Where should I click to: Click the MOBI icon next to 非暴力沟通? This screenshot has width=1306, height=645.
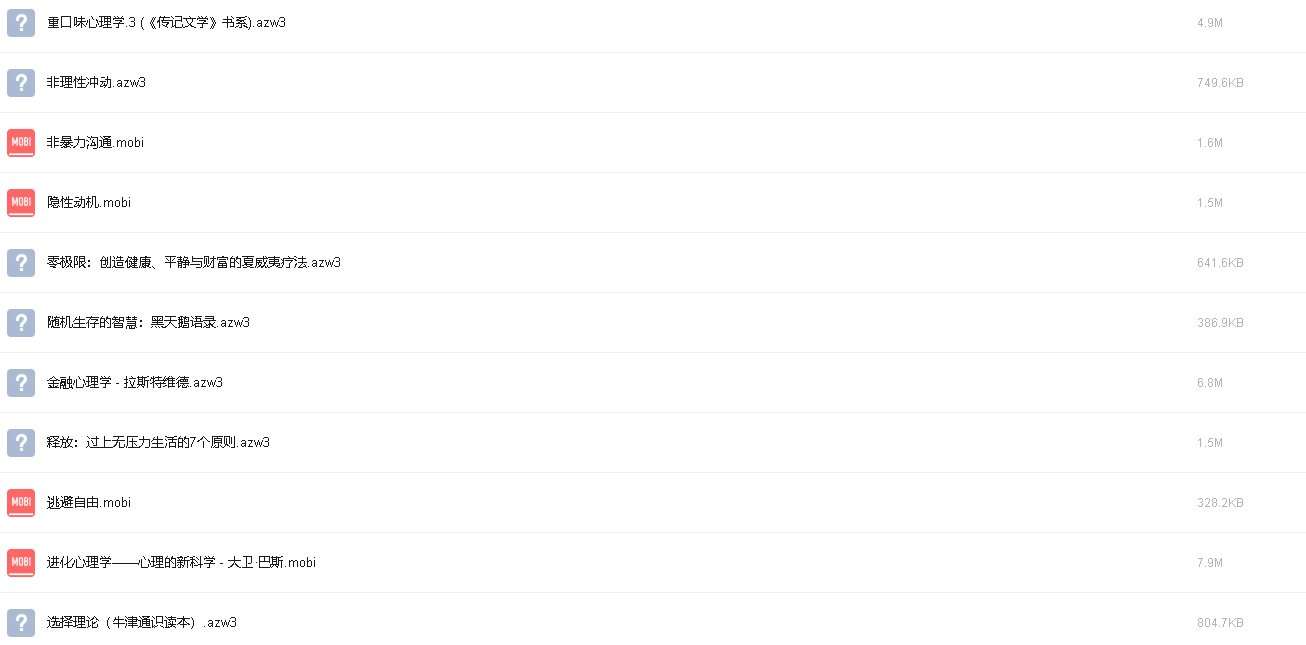(21, 143)
